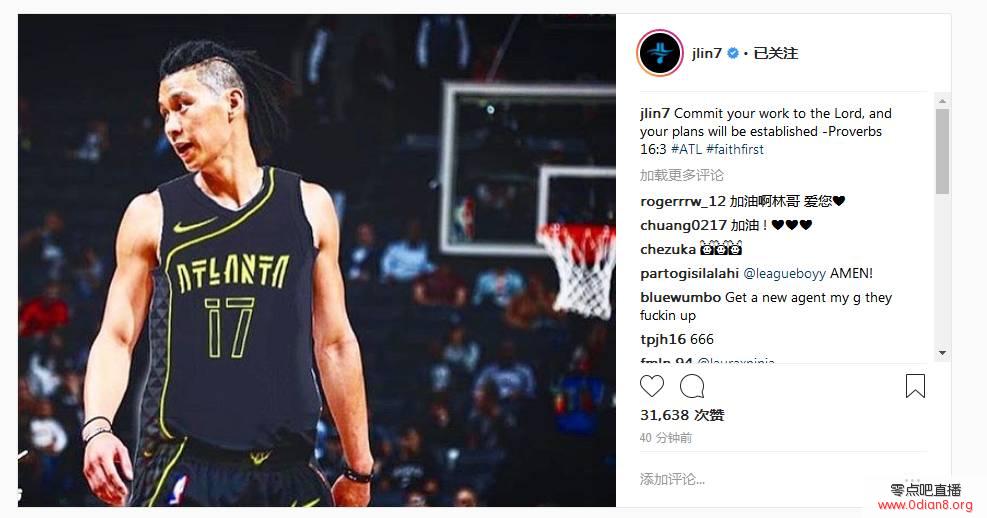
Task: Click the 添加评论 comment input field
Action: click(782, 479)
